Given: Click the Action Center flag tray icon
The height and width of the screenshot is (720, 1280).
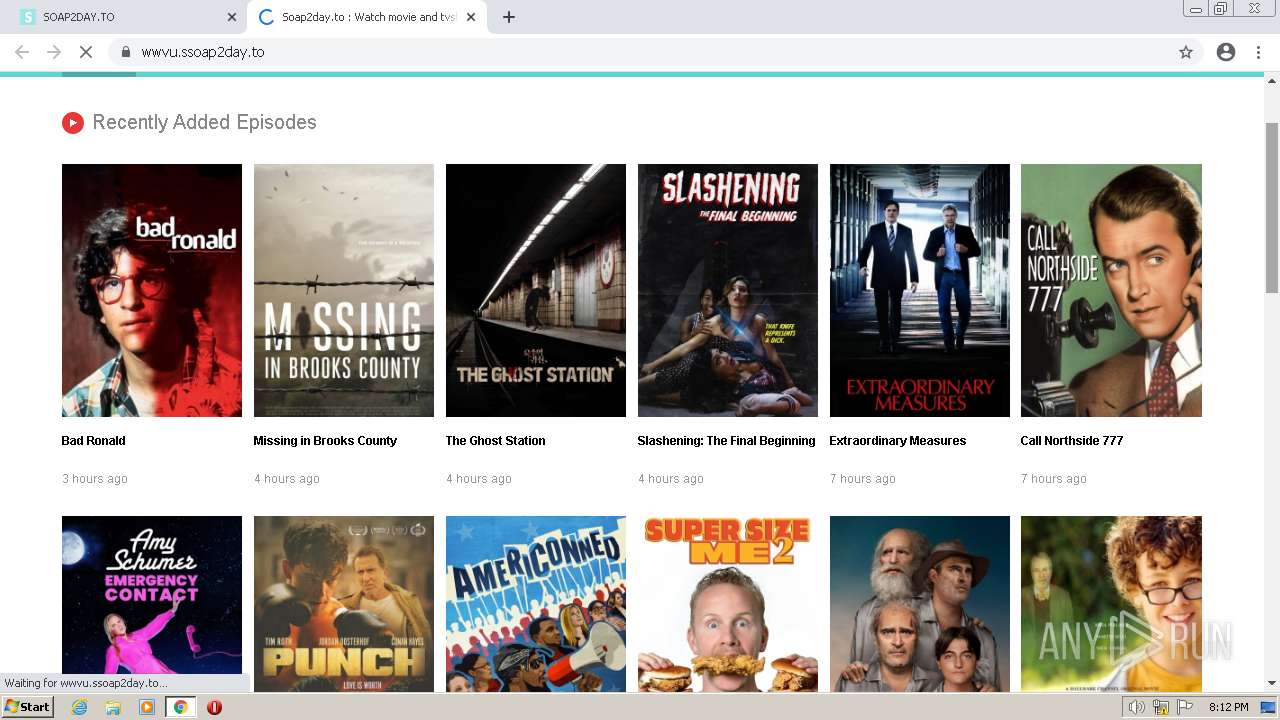Looking at the screenshot, I should click(1185, 707).
